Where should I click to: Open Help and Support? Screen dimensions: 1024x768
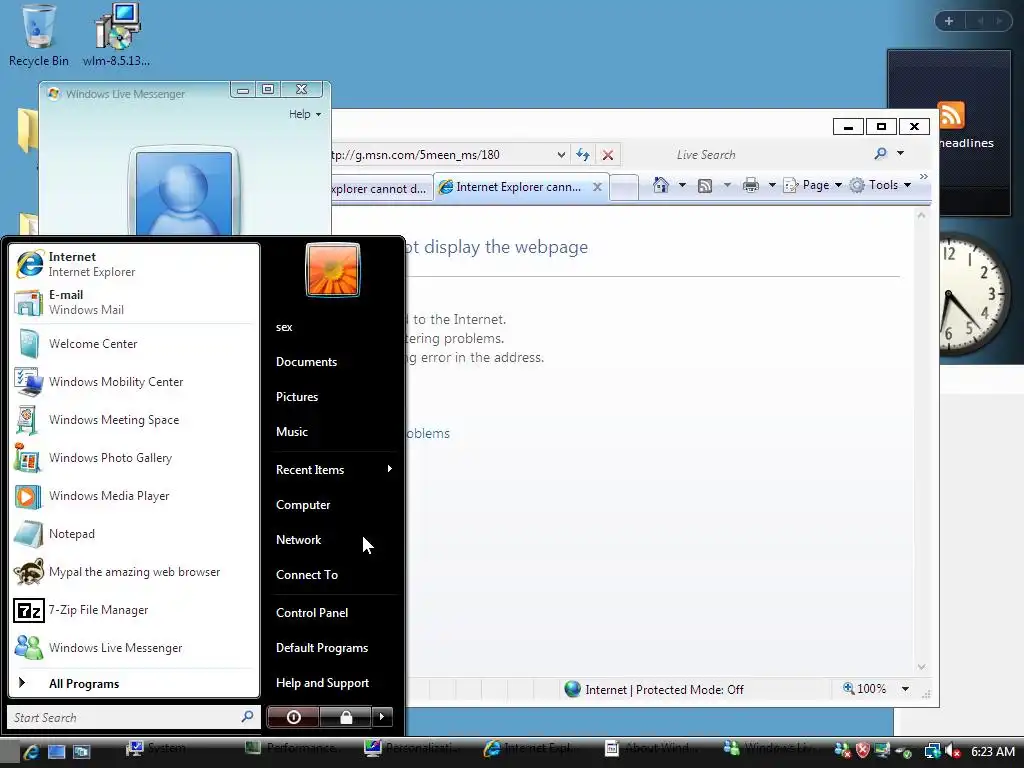(x=334, y=682)
